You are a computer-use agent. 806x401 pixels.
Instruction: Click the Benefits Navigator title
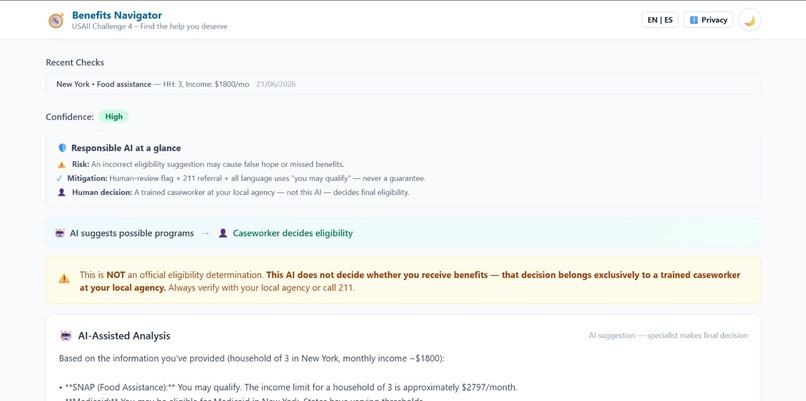point(117,15)
